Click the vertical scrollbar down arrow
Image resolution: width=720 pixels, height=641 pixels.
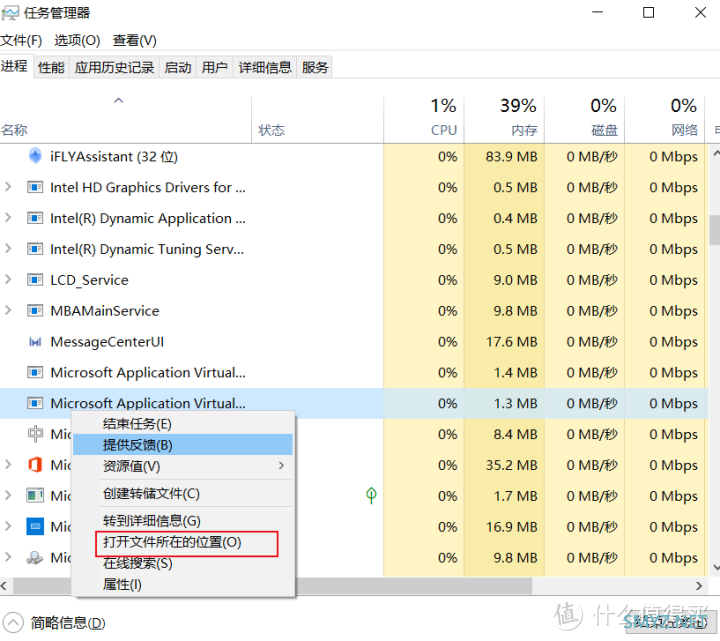point(715,568)
